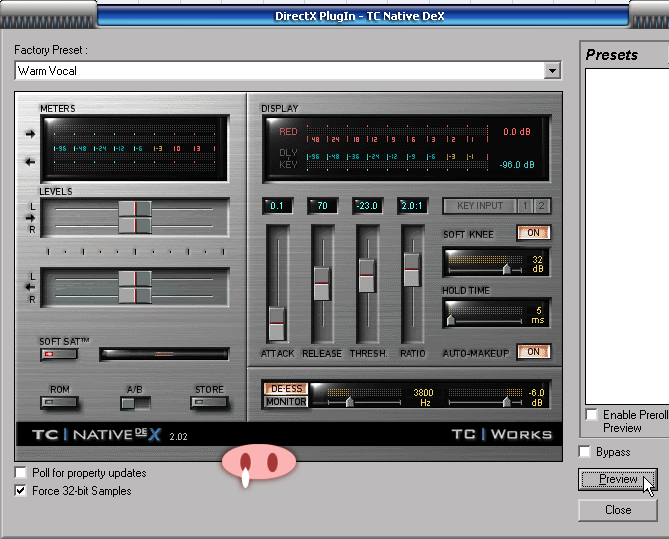Click the STORE button

tap(209, 402)
